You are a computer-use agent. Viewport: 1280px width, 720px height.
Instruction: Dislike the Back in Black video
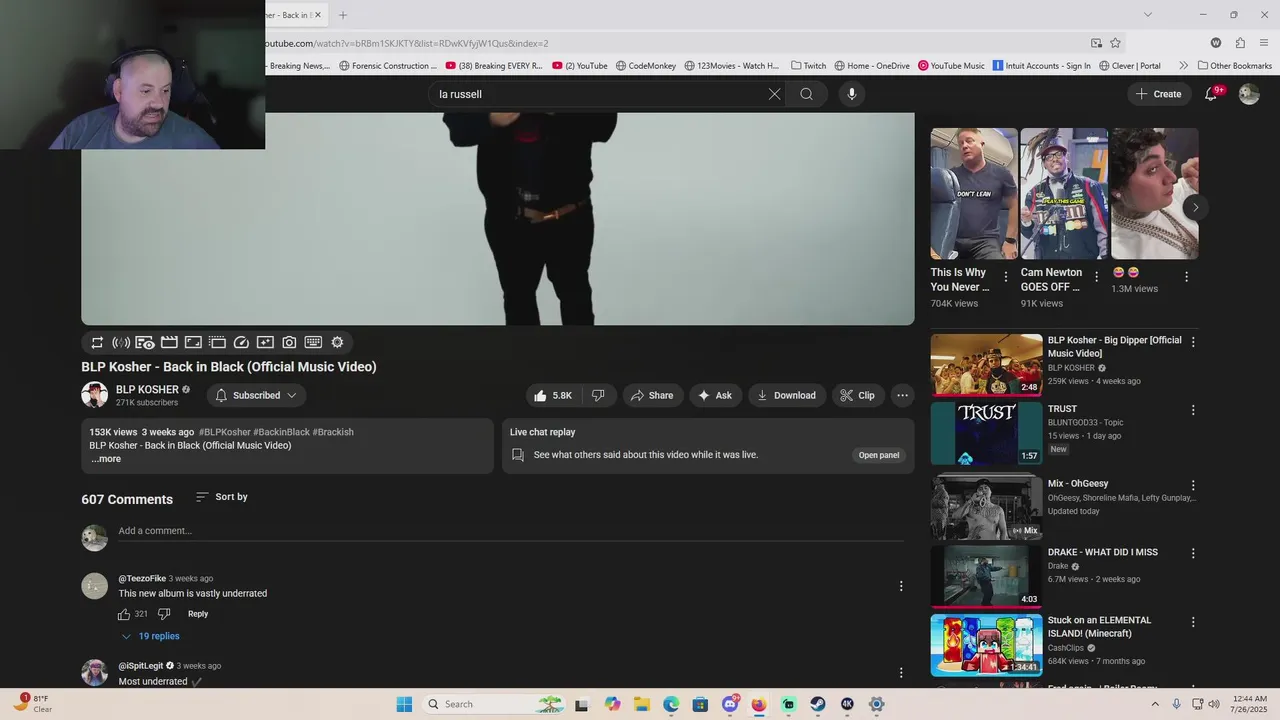tap(598, 395)
